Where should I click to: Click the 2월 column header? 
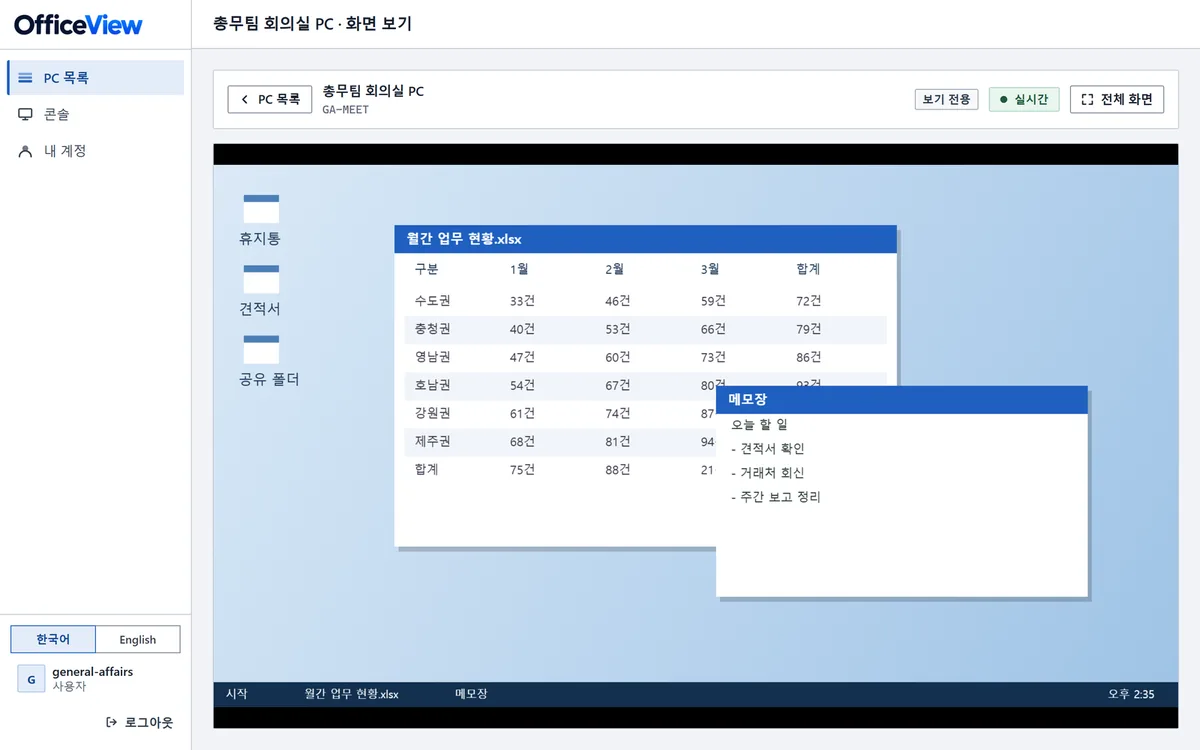[x=615, y=269]
